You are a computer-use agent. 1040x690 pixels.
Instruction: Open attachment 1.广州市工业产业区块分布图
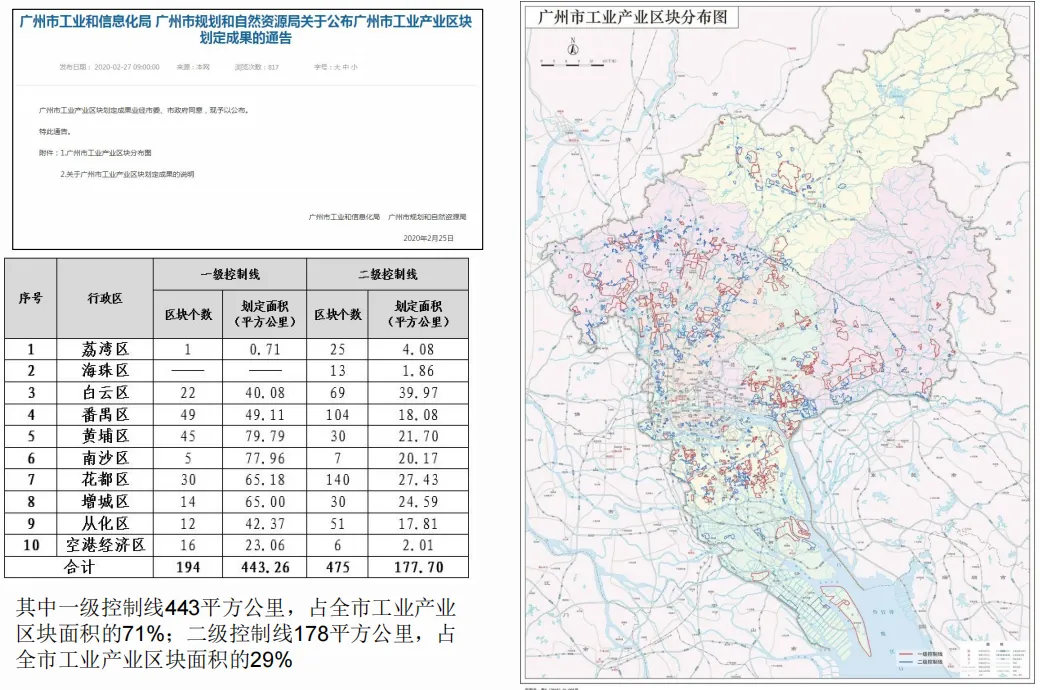[x=105, y=153]
